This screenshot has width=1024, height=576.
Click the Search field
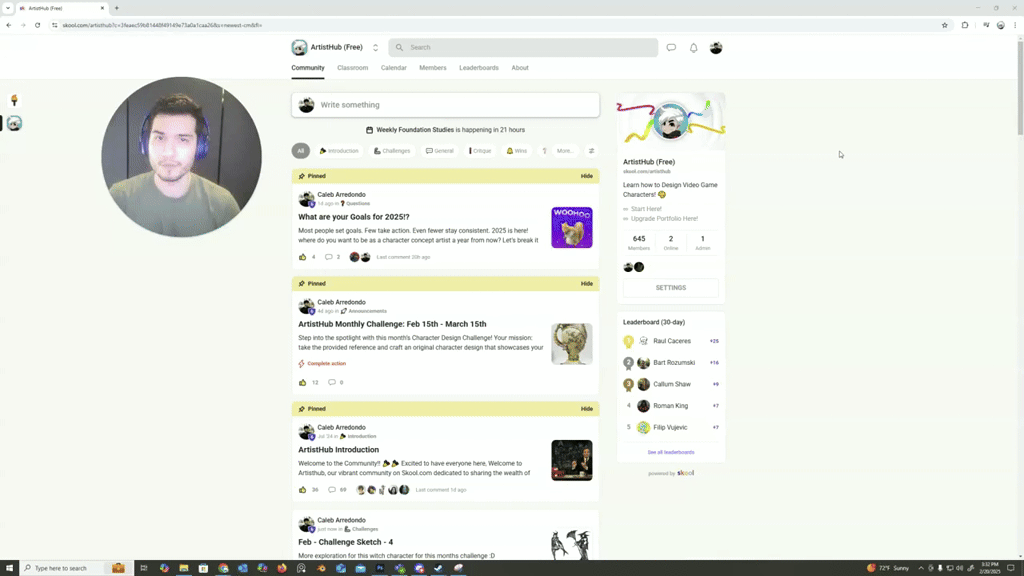(523, 48)
